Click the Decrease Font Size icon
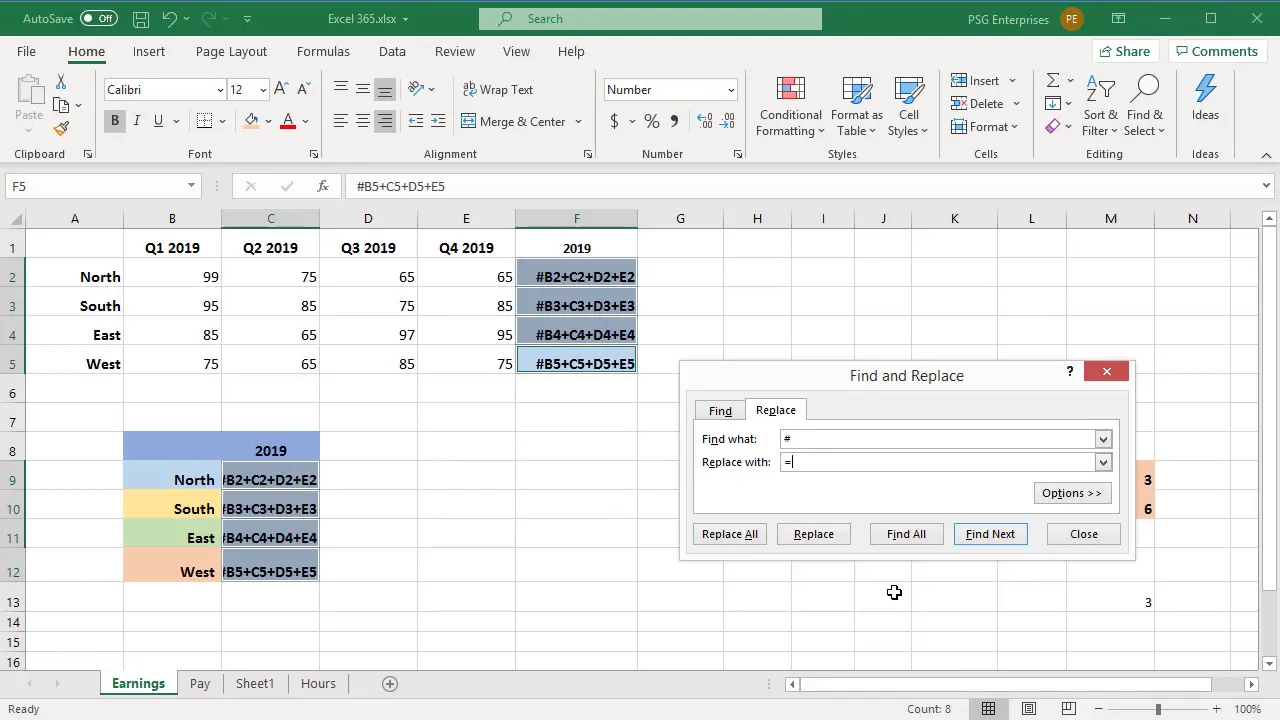This screenshot has height=720, width=1280. click(302, 89)
